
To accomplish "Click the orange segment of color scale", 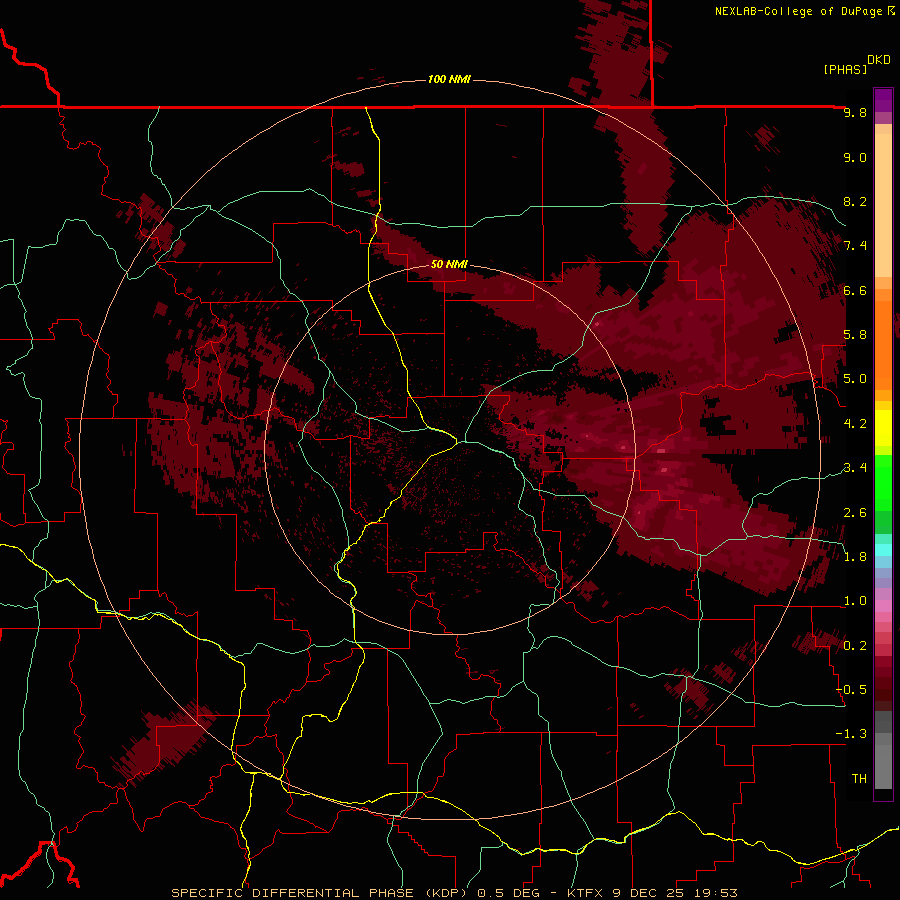I will pyautogui.click(x=883, y=344).
